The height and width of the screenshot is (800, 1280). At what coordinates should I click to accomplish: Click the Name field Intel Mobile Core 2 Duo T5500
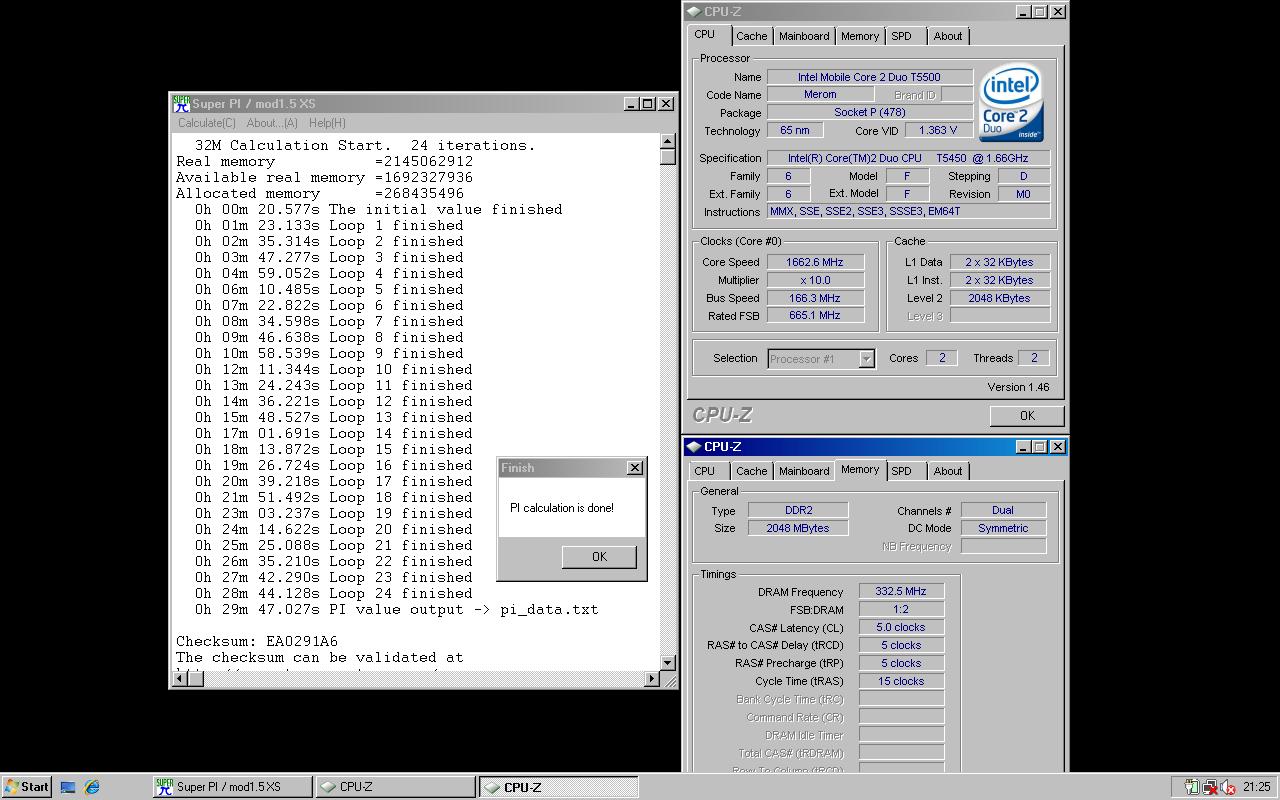869,77
